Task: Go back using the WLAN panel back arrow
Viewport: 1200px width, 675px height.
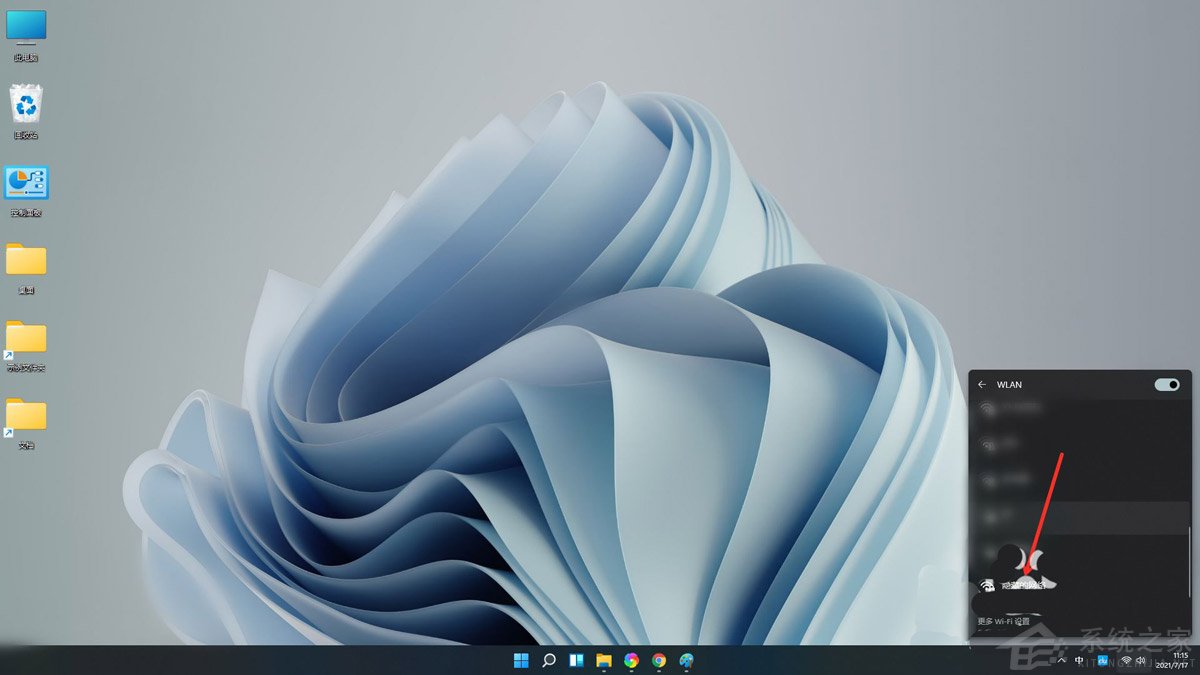Action: tap(981, 384)
